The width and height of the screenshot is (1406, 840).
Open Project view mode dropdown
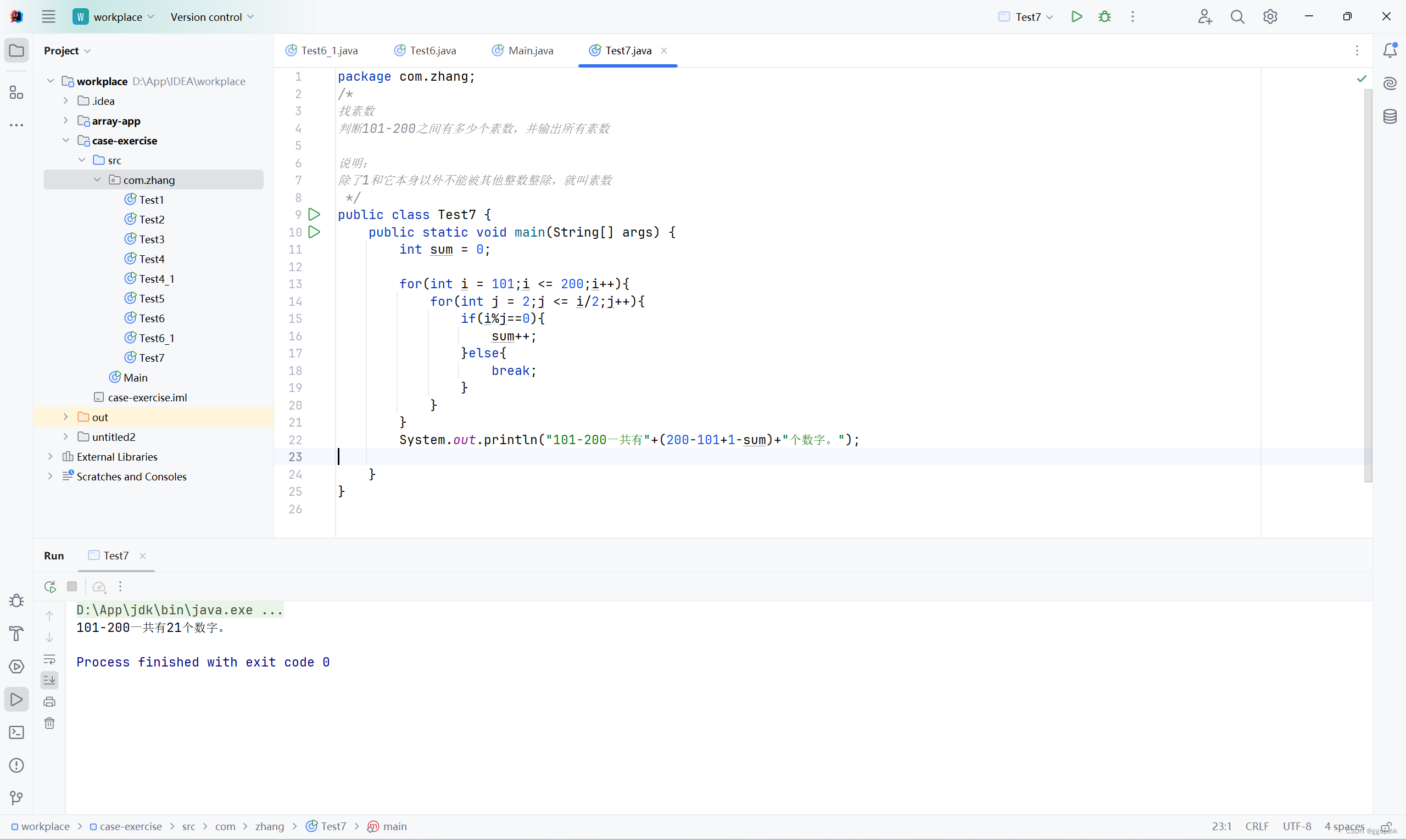[67, 51]
